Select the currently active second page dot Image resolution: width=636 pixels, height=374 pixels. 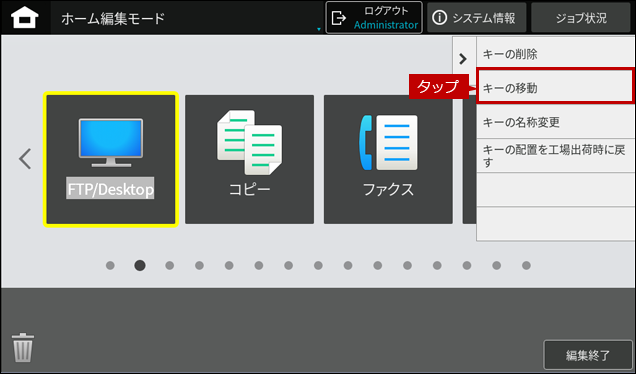140,265
